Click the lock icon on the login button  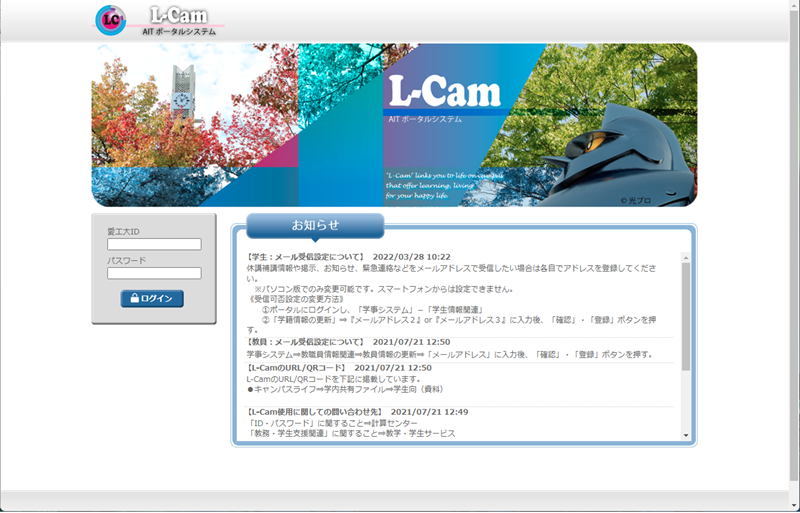click(134, 299)
